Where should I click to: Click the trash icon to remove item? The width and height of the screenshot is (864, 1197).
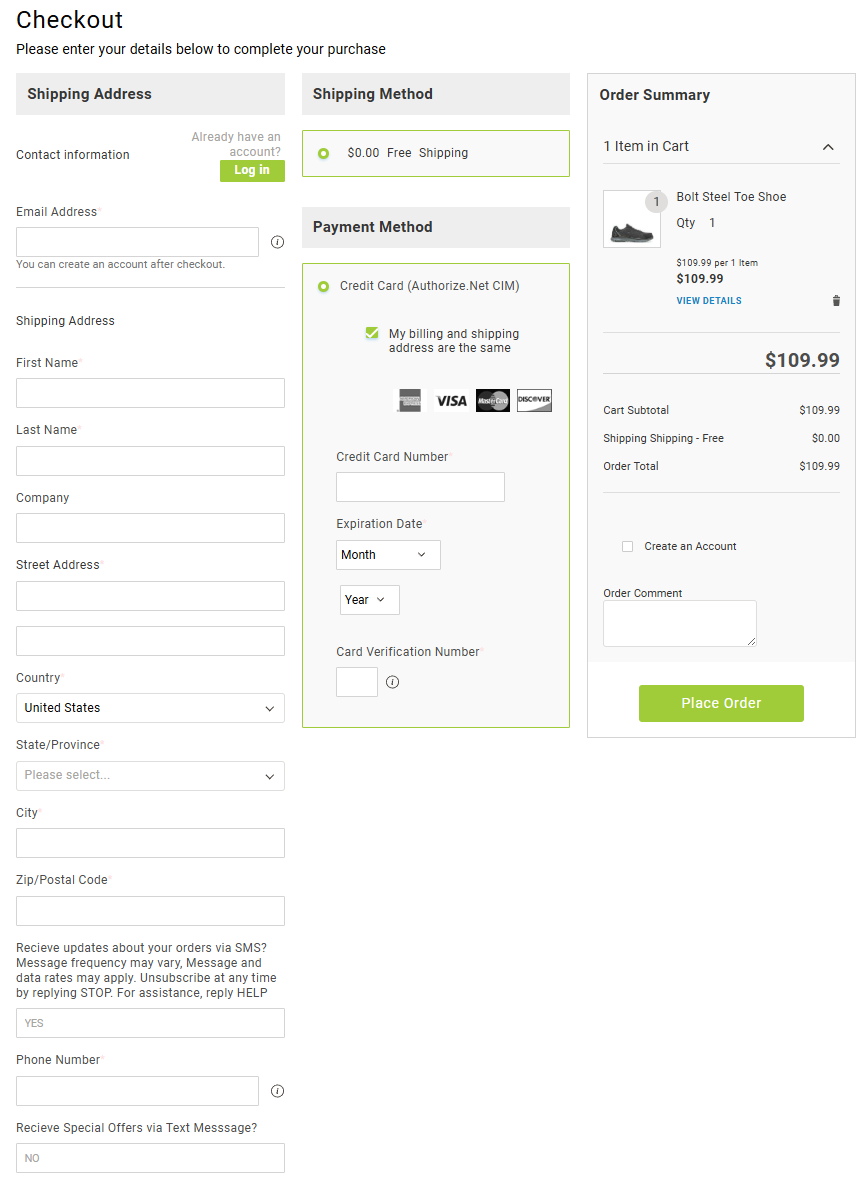tap(836, 301)
